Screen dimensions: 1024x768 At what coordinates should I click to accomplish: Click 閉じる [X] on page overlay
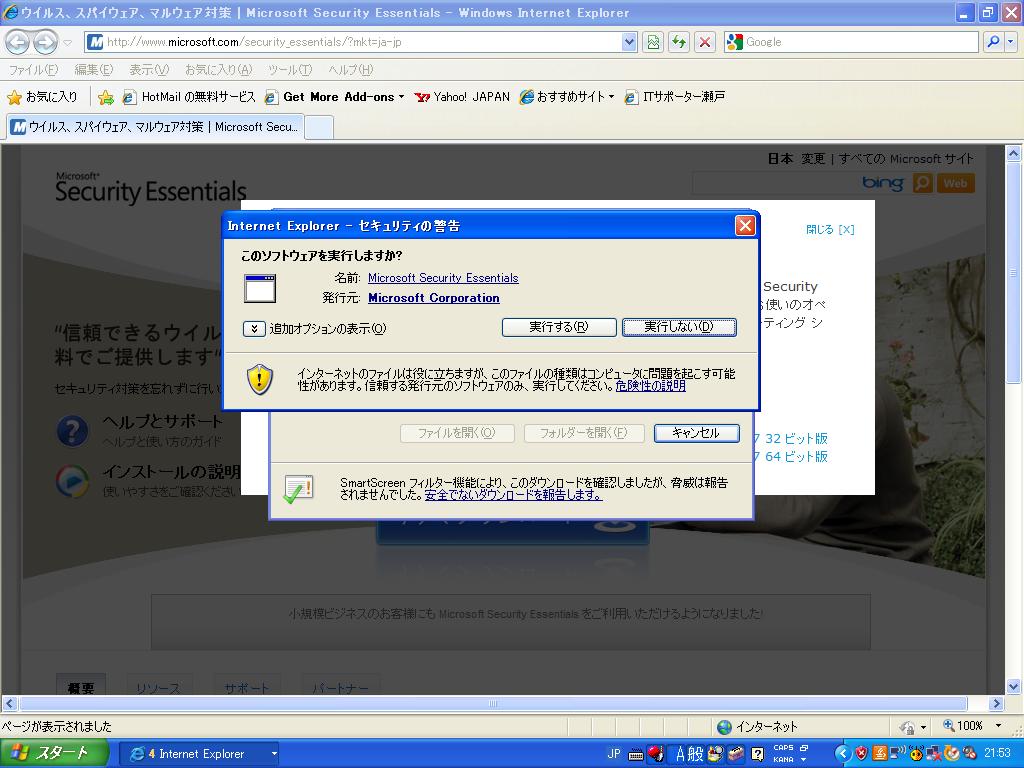click(830, 229)
